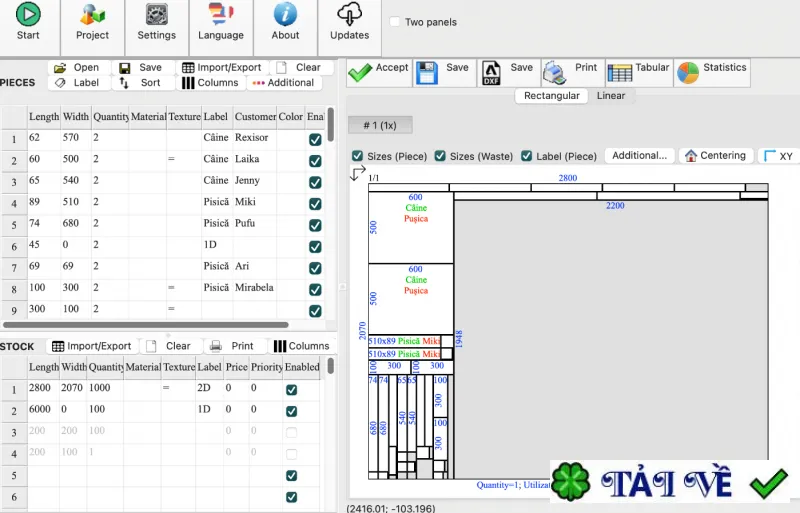Disable piece row Rexisor checkbox

pyautogui.click(x=315, y=139)
